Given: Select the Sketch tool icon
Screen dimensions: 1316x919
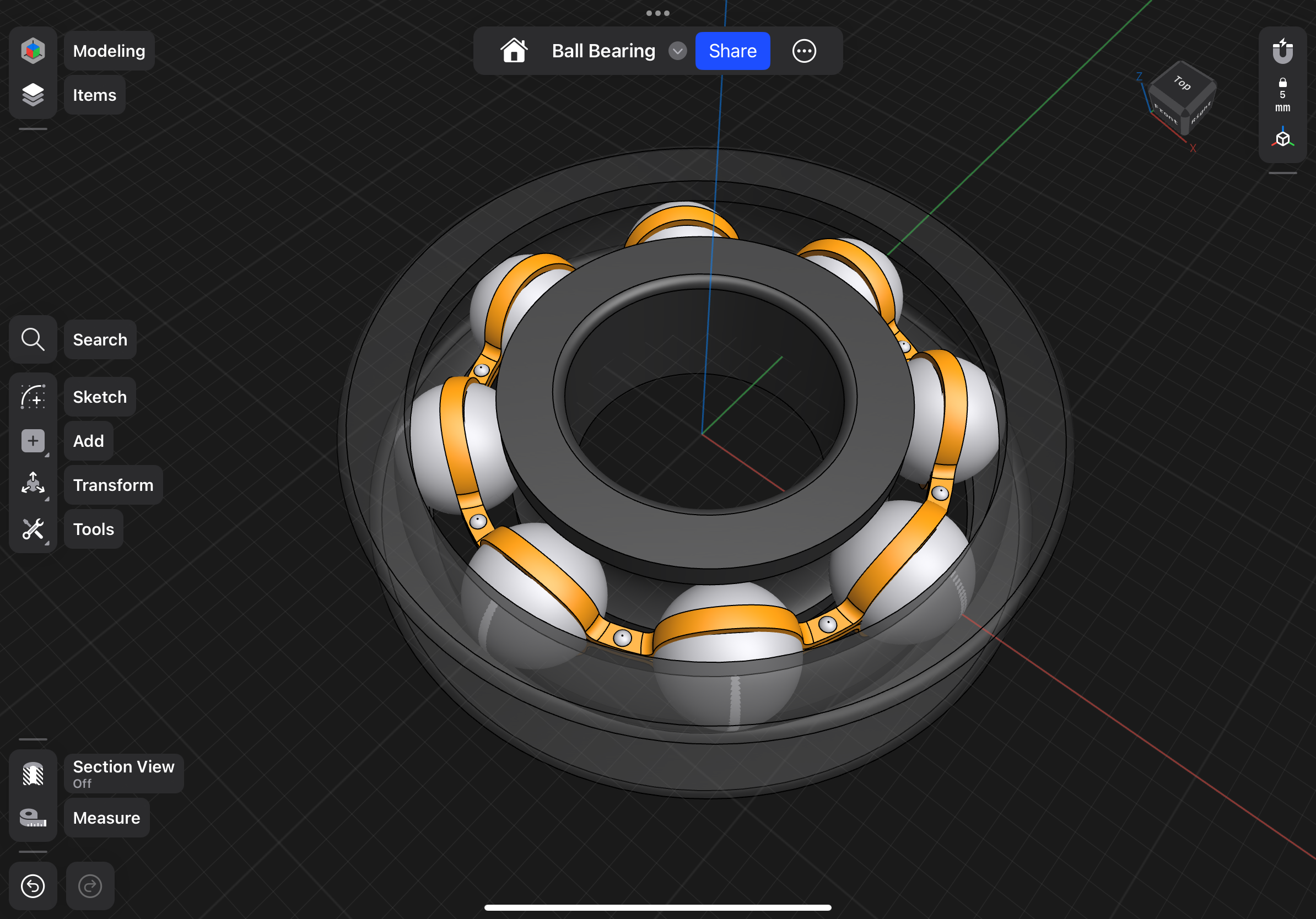Looking at the screenshot, I should (x=33, y=397).
